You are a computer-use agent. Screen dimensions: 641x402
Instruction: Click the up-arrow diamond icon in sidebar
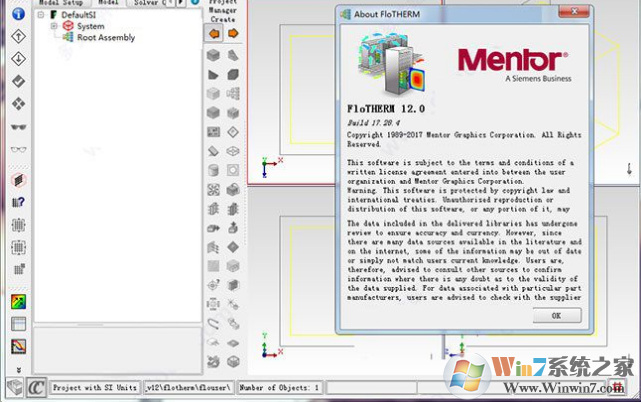coord(18,36)
